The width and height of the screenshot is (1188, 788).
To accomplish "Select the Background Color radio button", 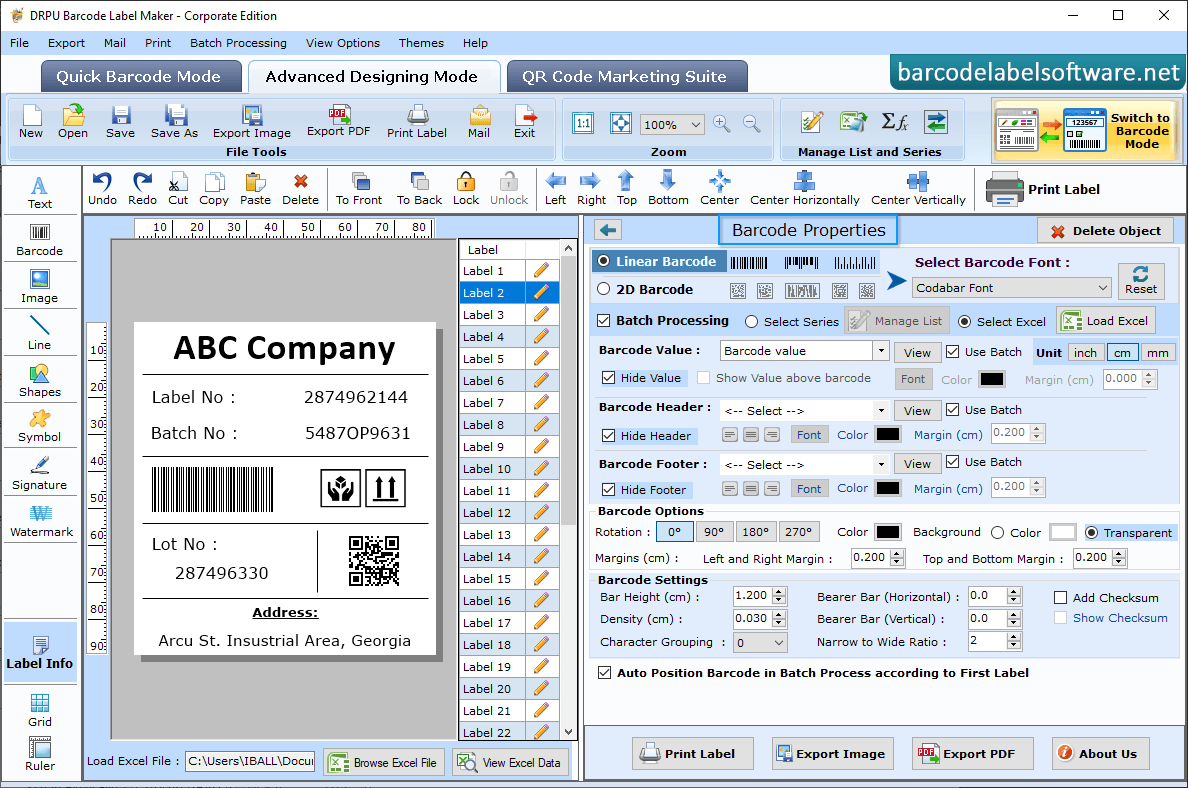I will pos(998,533).
